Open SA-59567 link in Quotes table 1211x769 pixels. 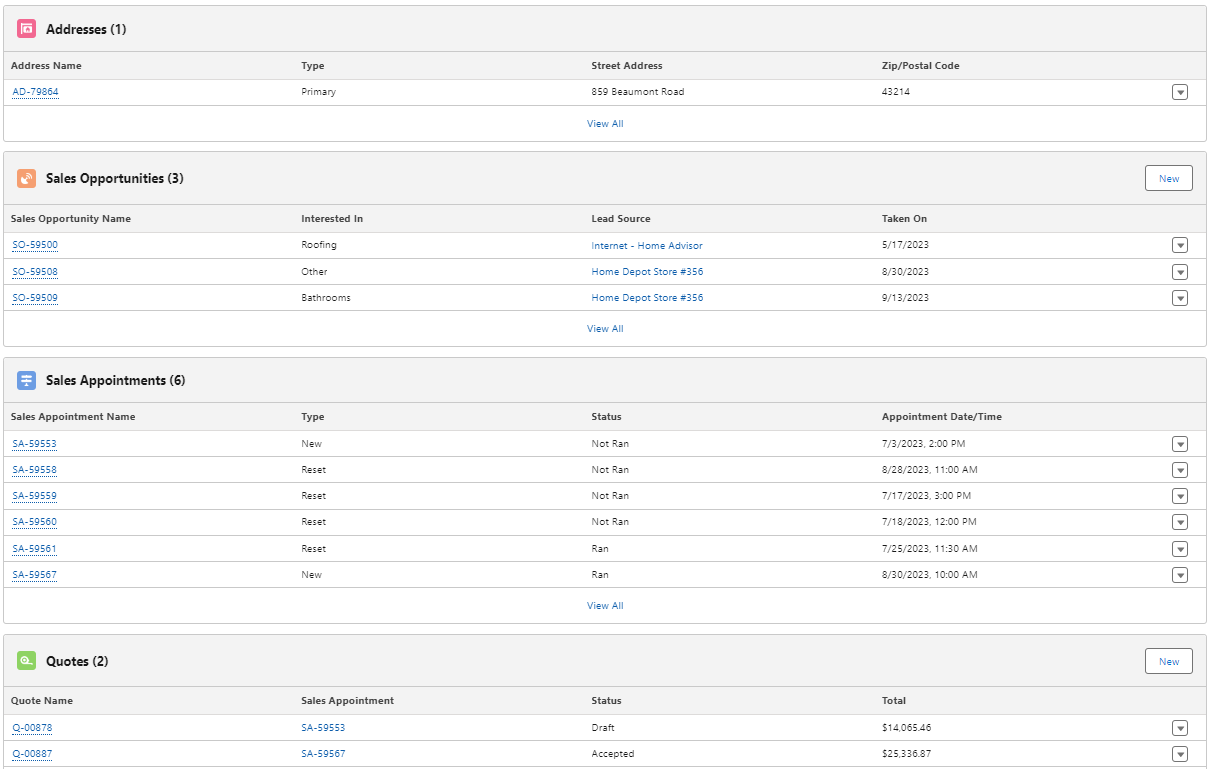(x=323, y=753)
